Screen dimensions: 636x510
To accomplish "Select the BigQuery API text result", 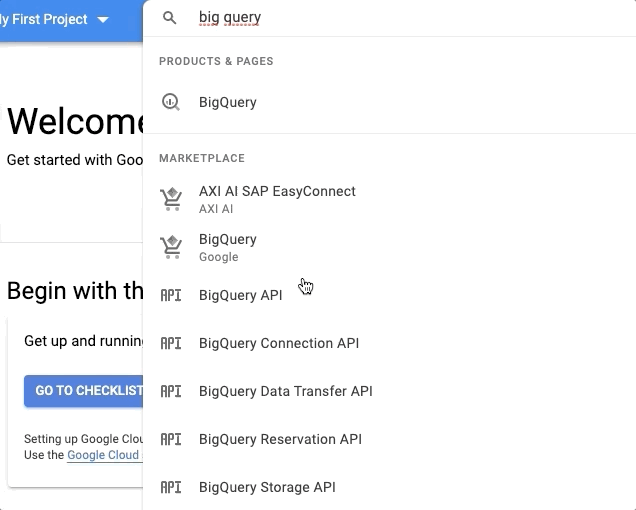I will coord(240,295).
